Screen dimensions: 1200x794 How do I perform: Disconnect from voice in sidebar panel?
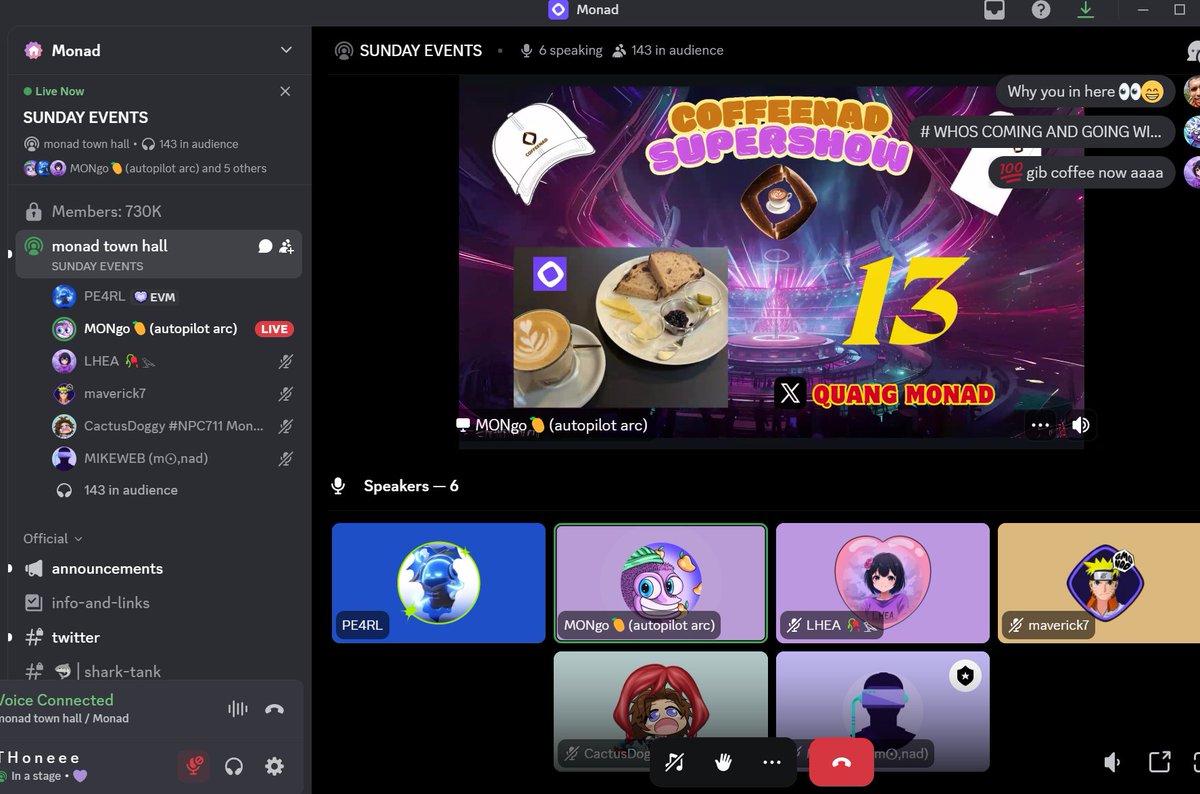tap(274, 709)
